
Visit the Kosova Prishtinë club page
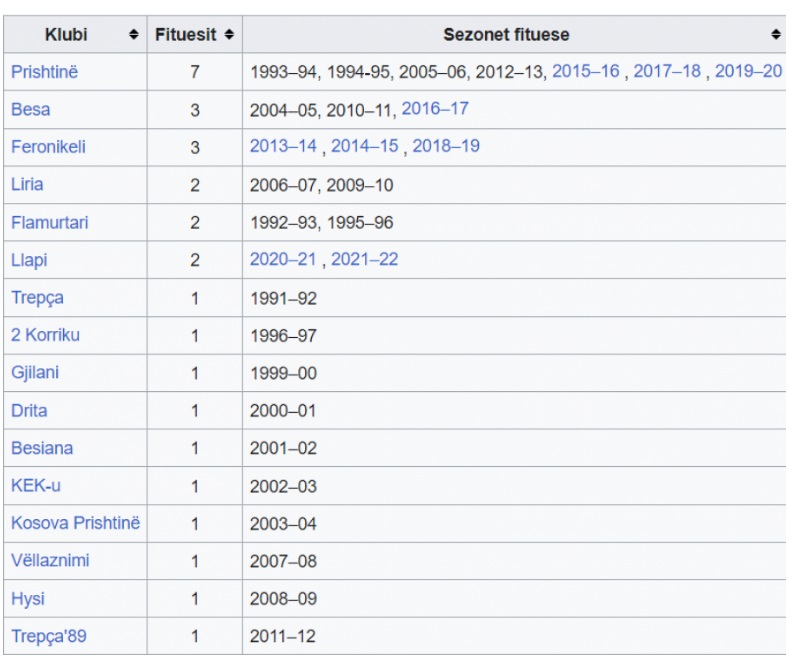pos(75,523)
